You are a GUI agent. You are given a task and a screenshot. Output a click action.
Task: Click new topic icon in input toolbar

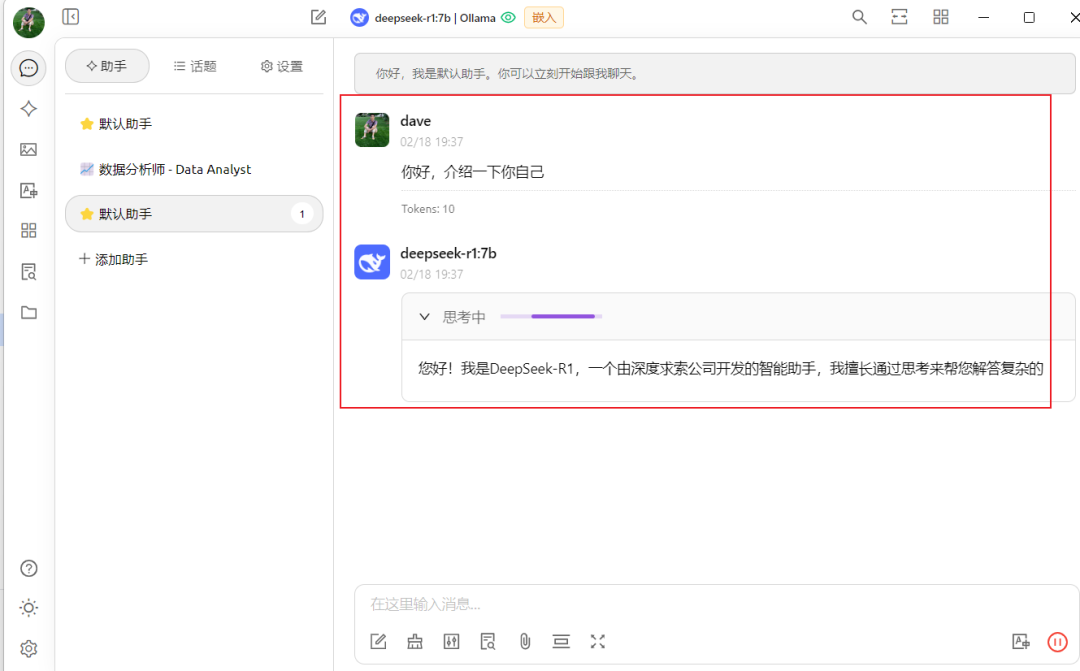(x=378, y=642)
